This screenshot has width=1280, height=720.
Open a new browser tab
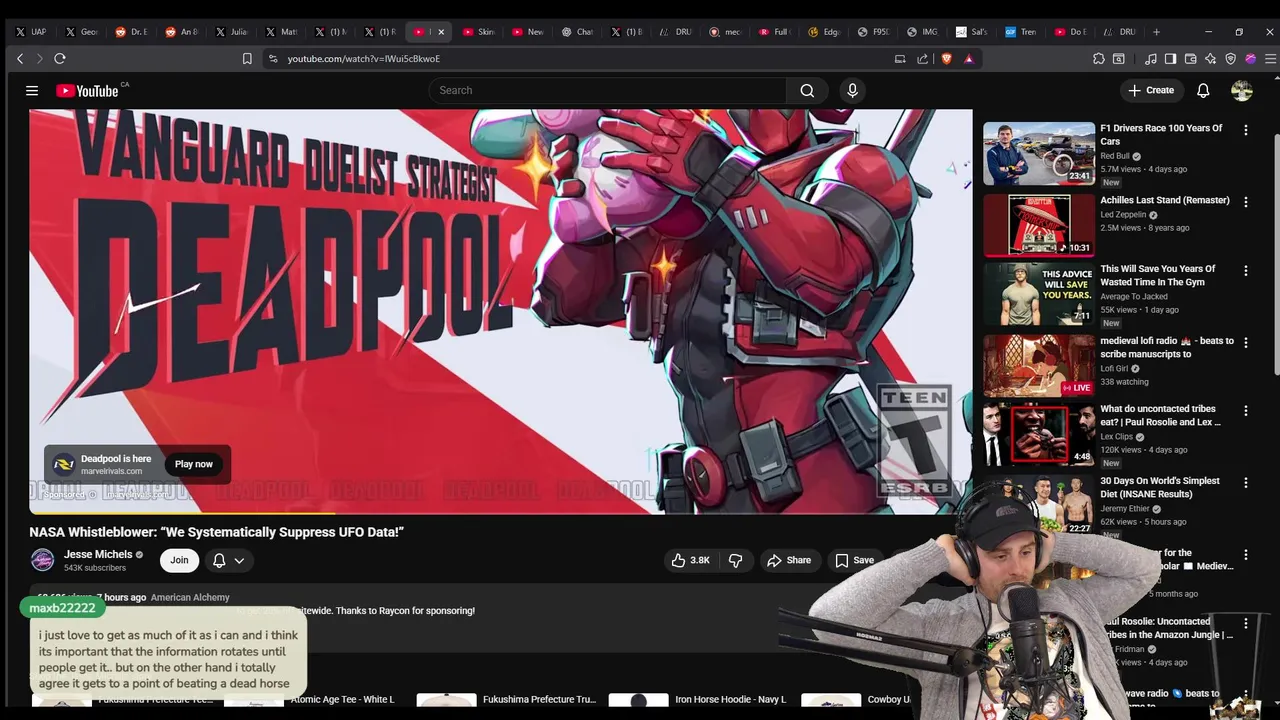tap(1156, 32)
